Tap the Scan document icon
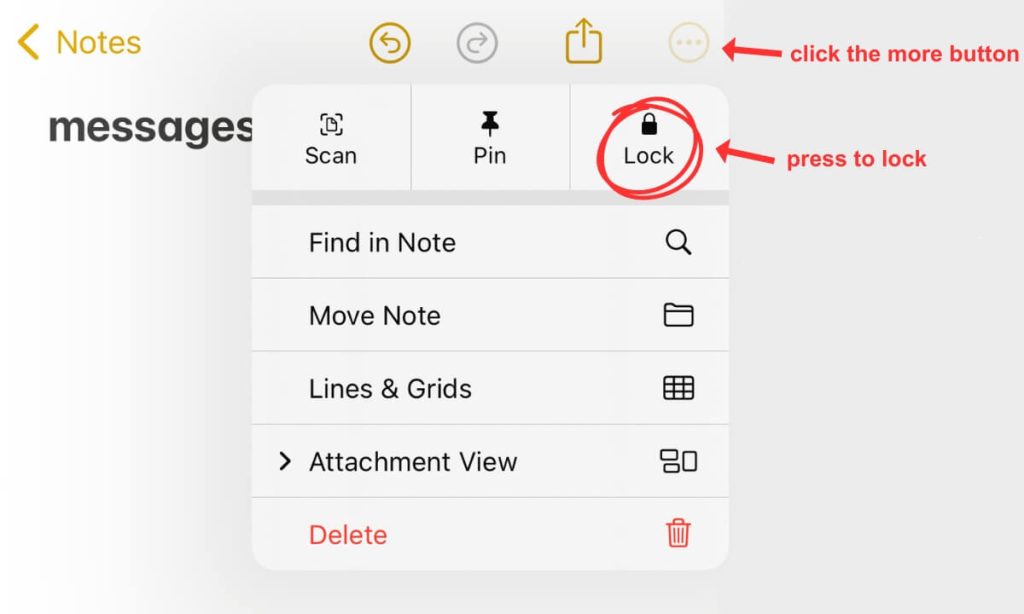This screenshot has width=1024, height=614. [331, 125]
